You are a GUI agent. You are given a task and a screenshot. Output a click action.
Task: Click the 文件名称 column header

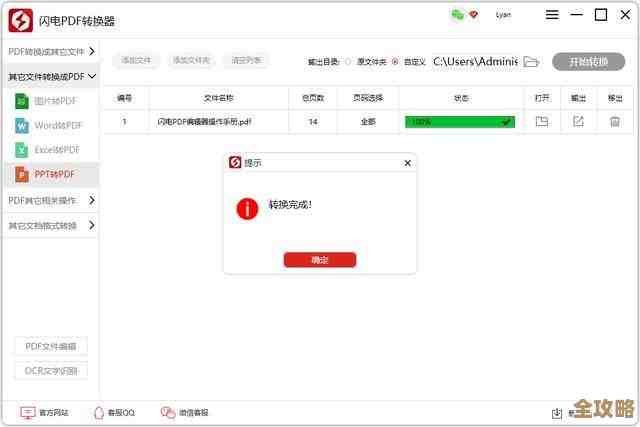click(x=219, y=98)
